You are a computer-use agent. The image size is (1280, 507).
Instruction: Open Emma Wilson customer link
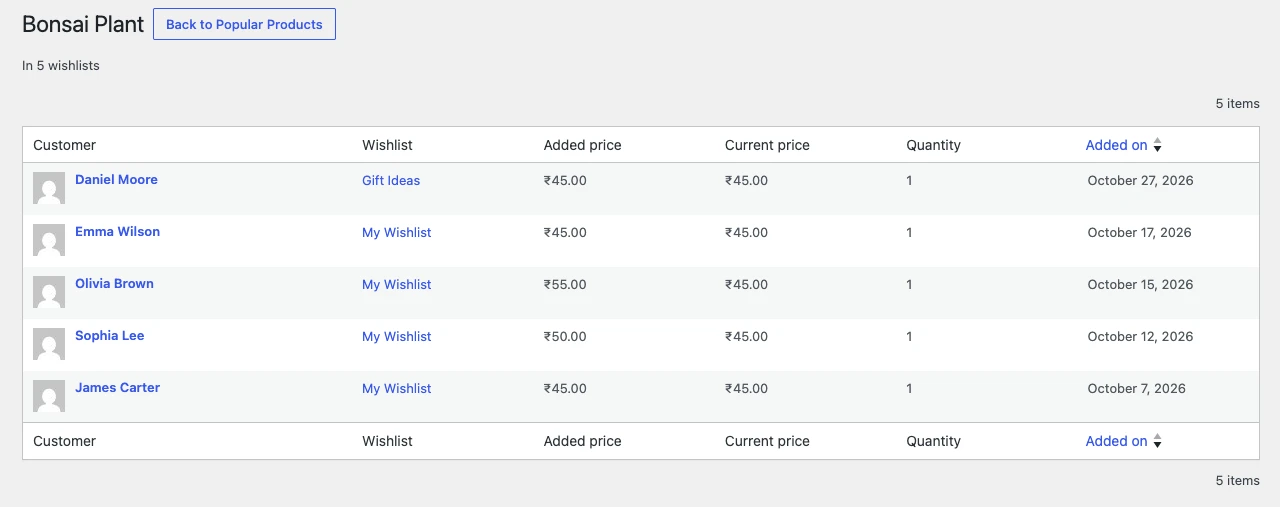coord(117,232)
